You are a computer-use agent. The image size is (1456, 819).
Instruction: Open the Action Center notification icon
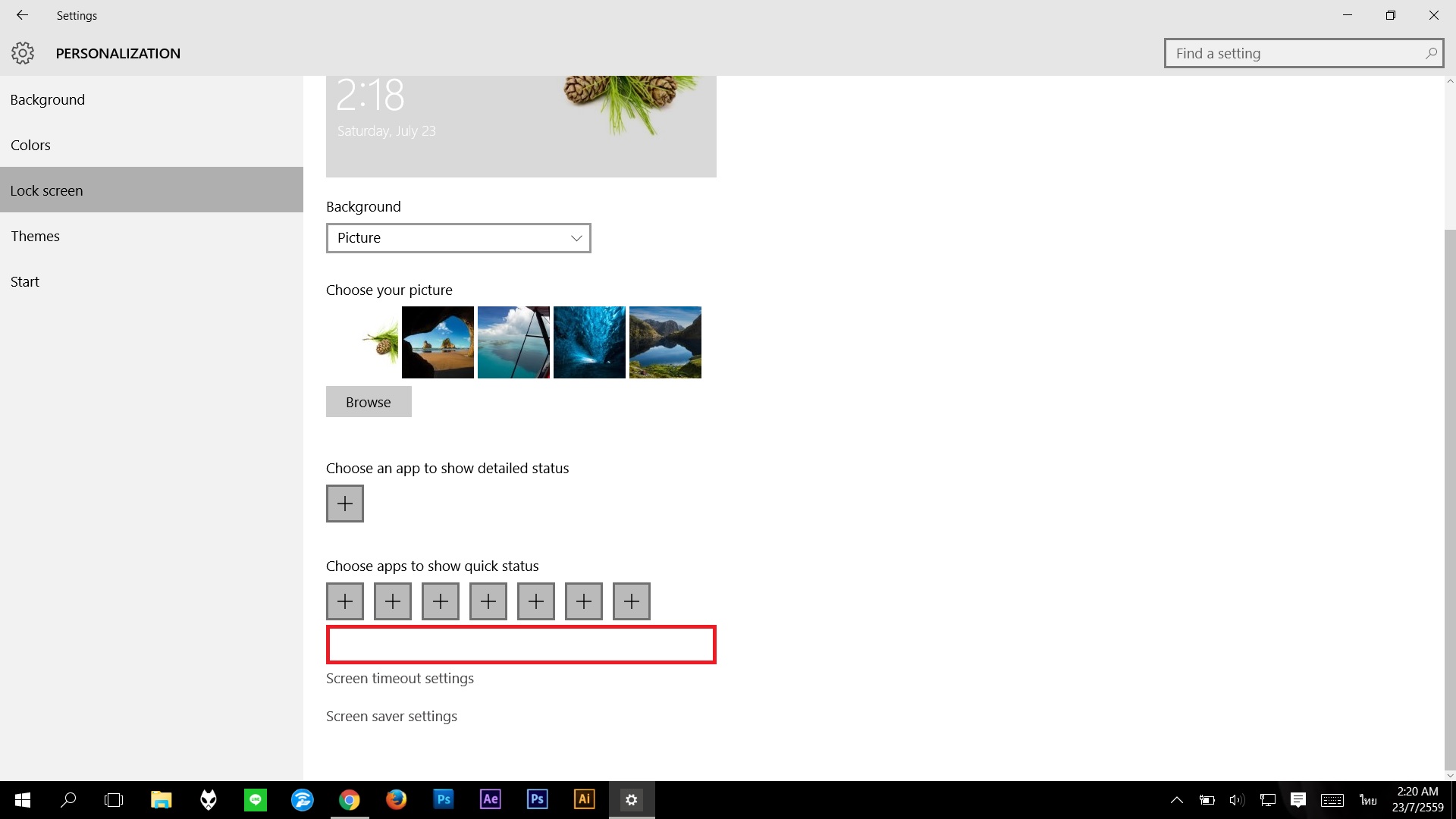tap(1298, 799)
